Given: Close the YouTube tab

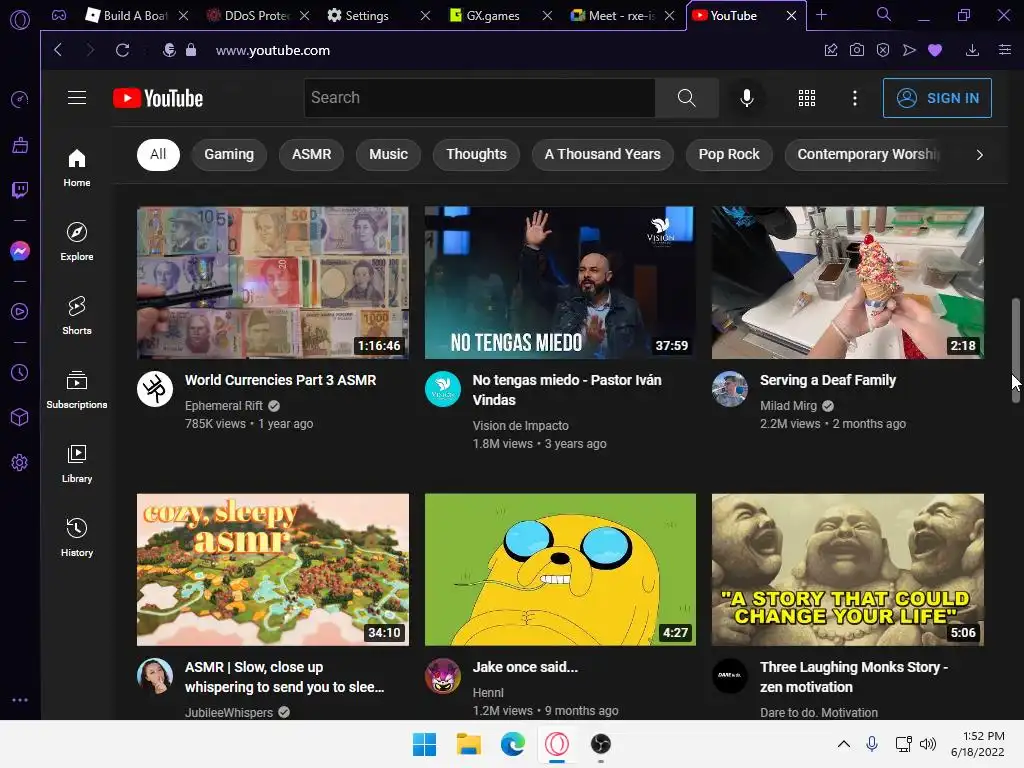Looking at the screenshot, I should [x=791, y=15].
